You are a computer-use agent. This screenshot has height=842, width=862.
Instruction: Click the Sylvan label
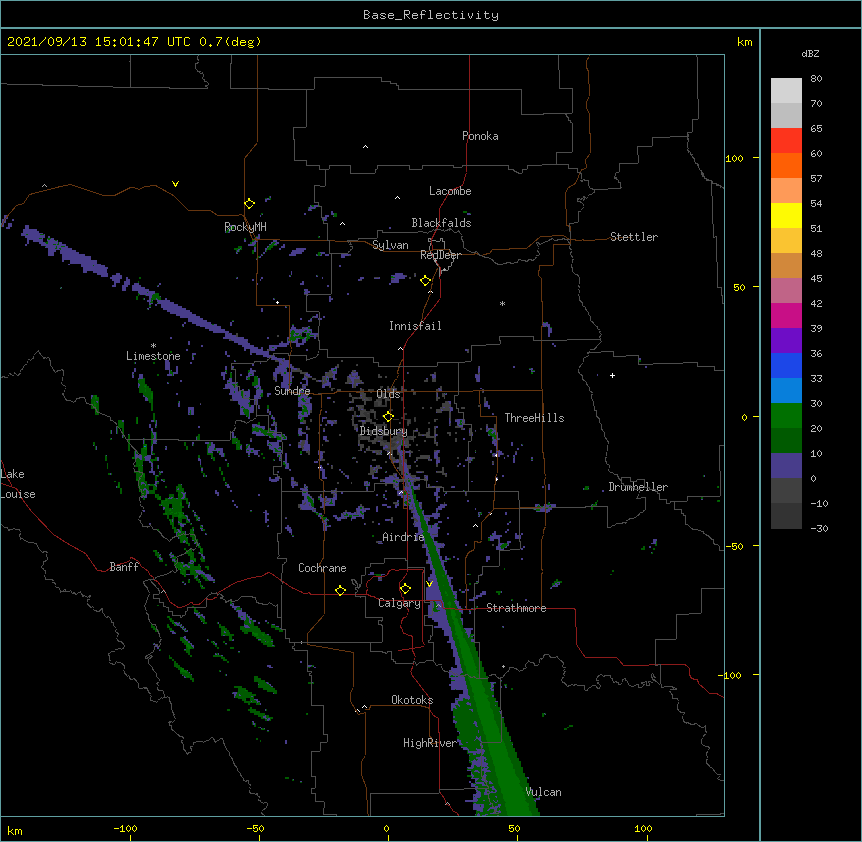[390, 245]
